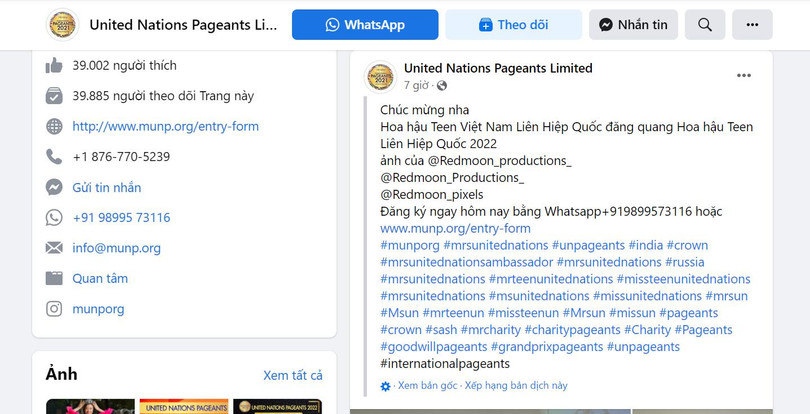Click the translation settings gear icon
The height and width of the screenshot is (414, 810).
coord(386,385)
